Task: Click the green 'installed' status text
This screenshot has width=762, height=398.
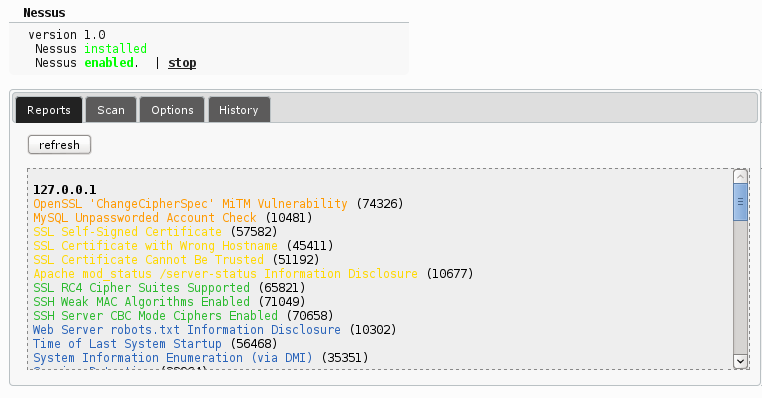Action: [x=116, y=49]
